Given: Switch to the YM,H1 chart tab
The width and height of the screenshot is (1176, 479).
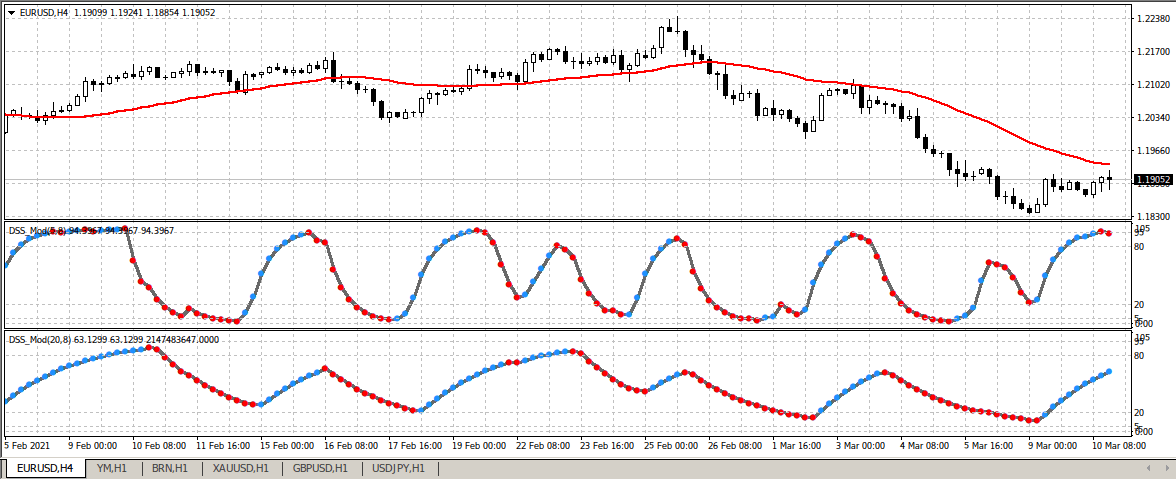Looking at the screenshot, I should (111, 468).
